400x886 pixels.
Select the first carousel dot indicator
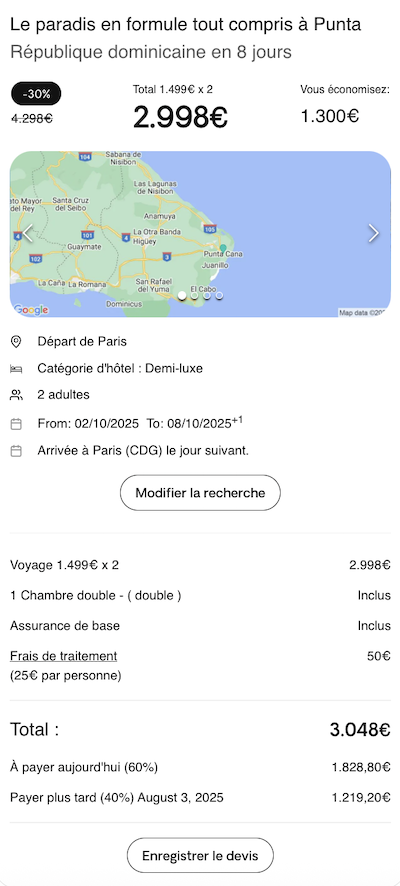[182, 295]
